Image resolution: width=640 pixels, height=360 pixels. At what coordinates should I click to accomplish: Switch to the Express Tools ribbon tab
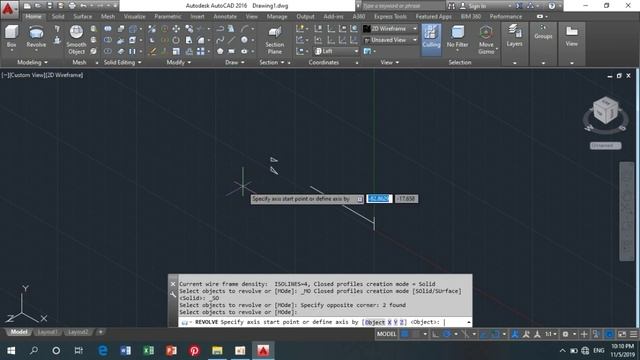[390, 16]
